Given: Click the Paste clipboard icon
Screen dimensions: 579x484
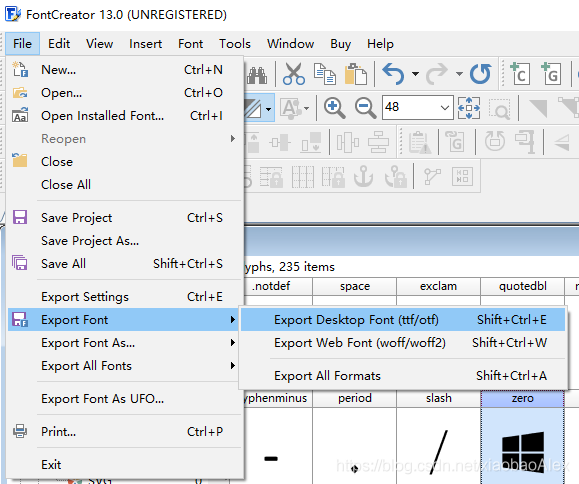Looking at the screenshot, I should (356, 73).
